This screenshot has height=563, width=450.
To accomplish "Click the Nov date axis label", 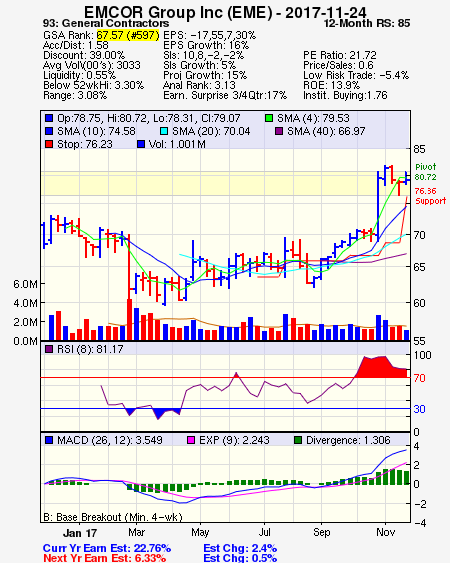I will pos(385,532).
